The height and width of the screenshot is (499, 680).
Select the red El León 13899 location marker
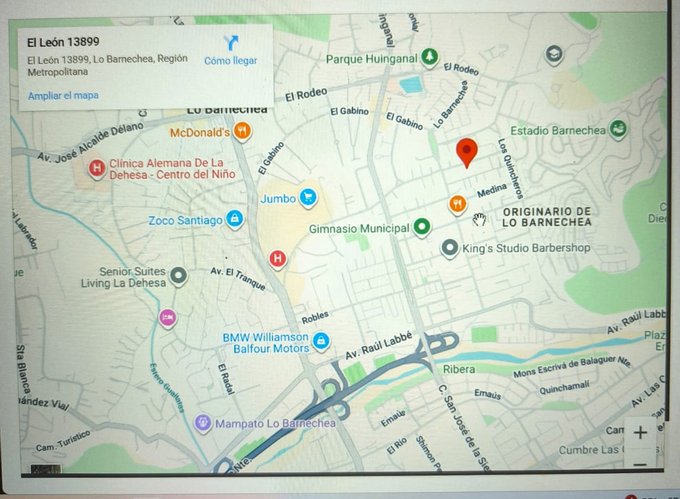[467, 153]
